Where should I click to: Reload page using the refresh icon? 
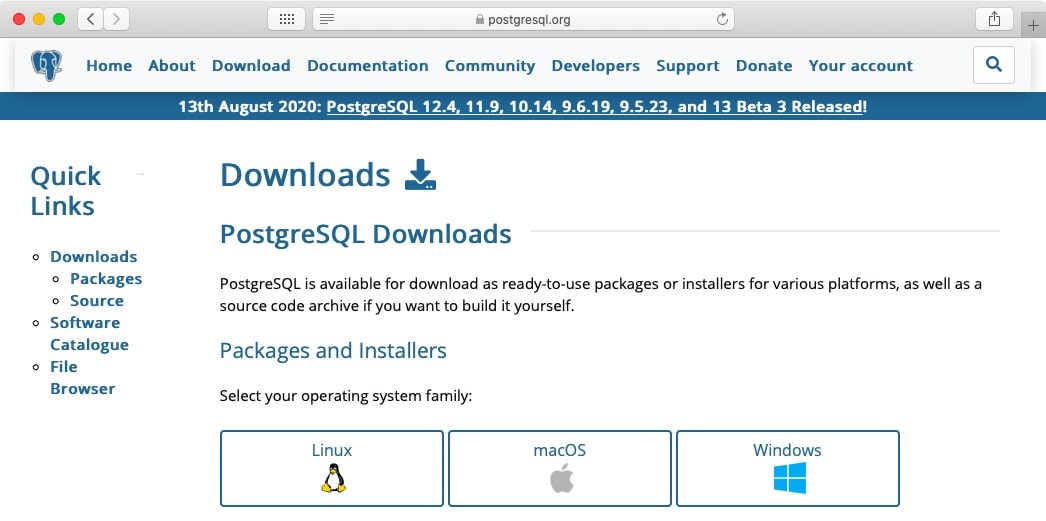click(x=722, y=19)
